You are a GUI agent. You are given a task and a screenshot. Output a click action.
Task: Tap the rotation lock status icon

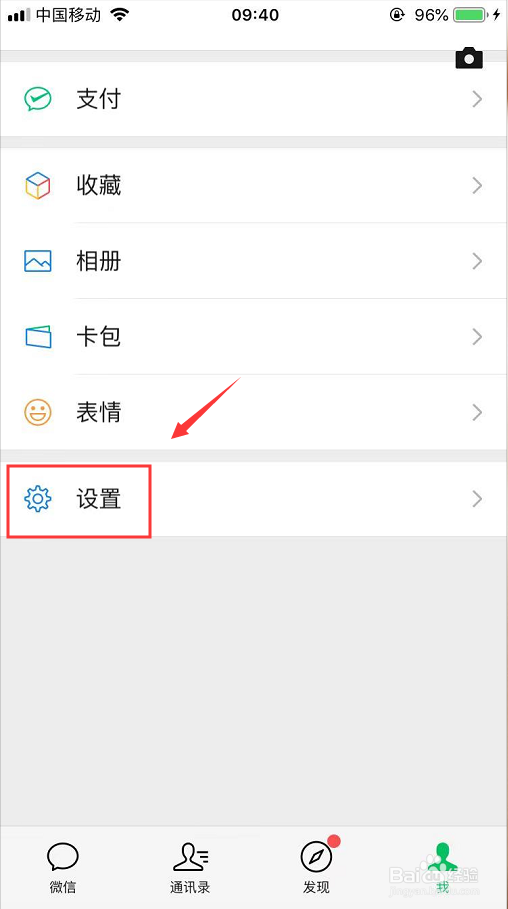pos(397,16)
